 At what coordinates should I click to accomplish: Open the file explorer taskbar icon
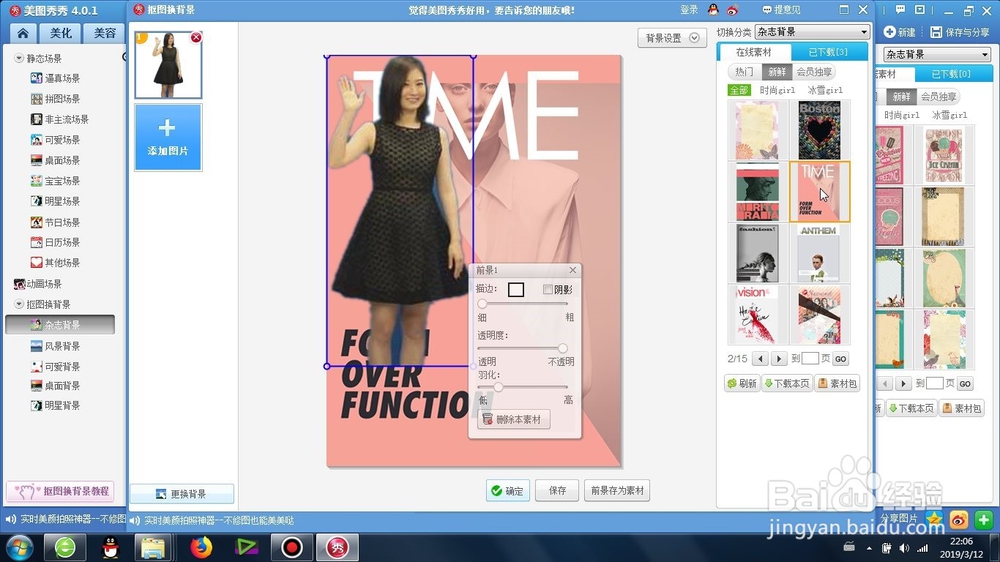click(153, 547)
